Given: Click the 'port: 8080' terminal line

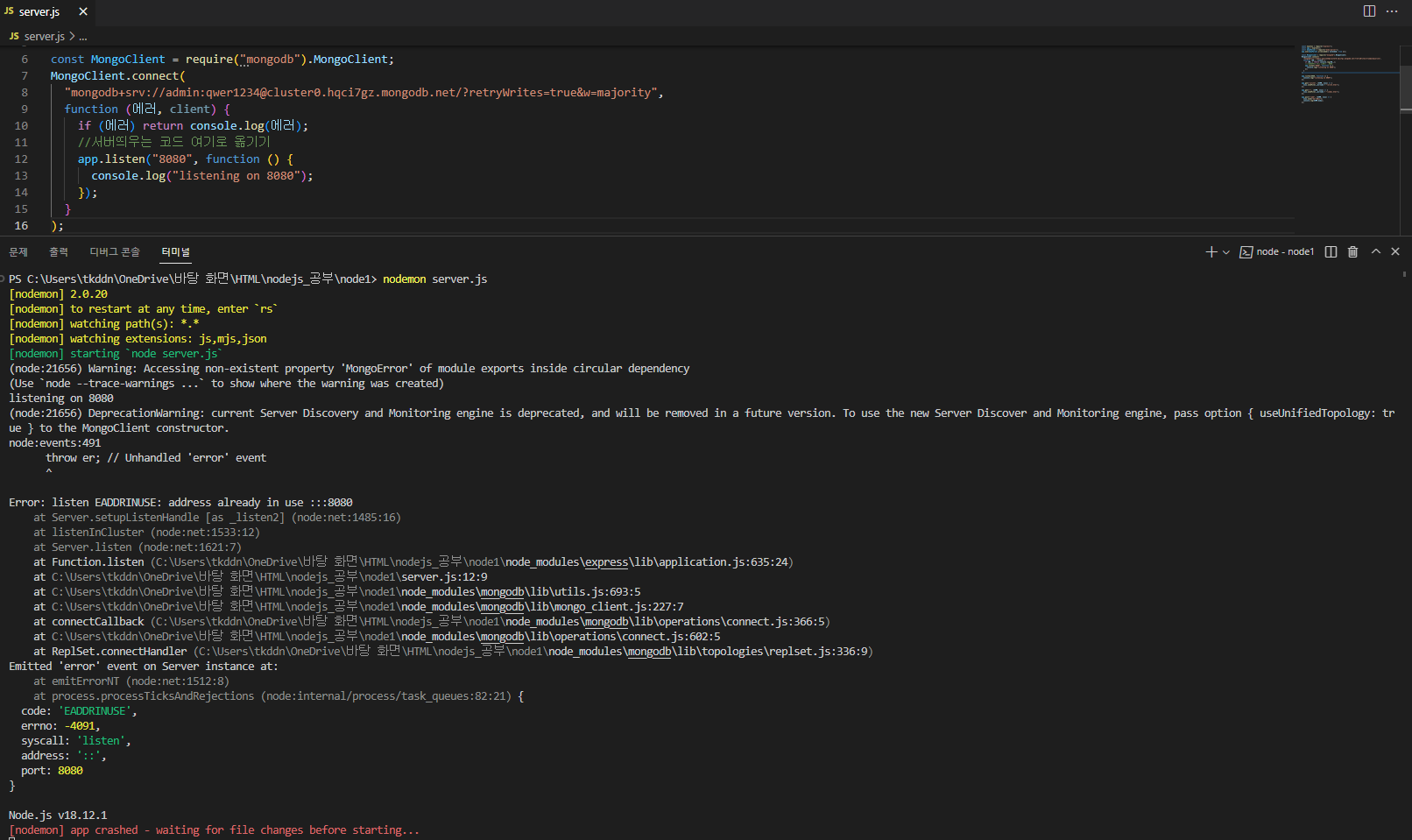Looking at the screenshot, I should 52,771.
